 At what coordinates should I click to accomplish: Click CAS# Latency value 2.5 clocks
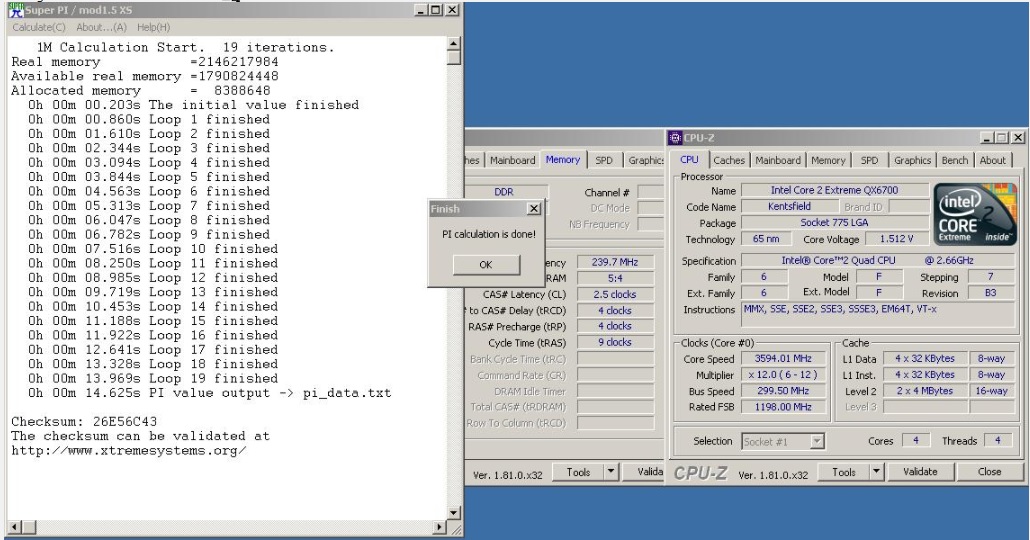[x=615, y=294]
